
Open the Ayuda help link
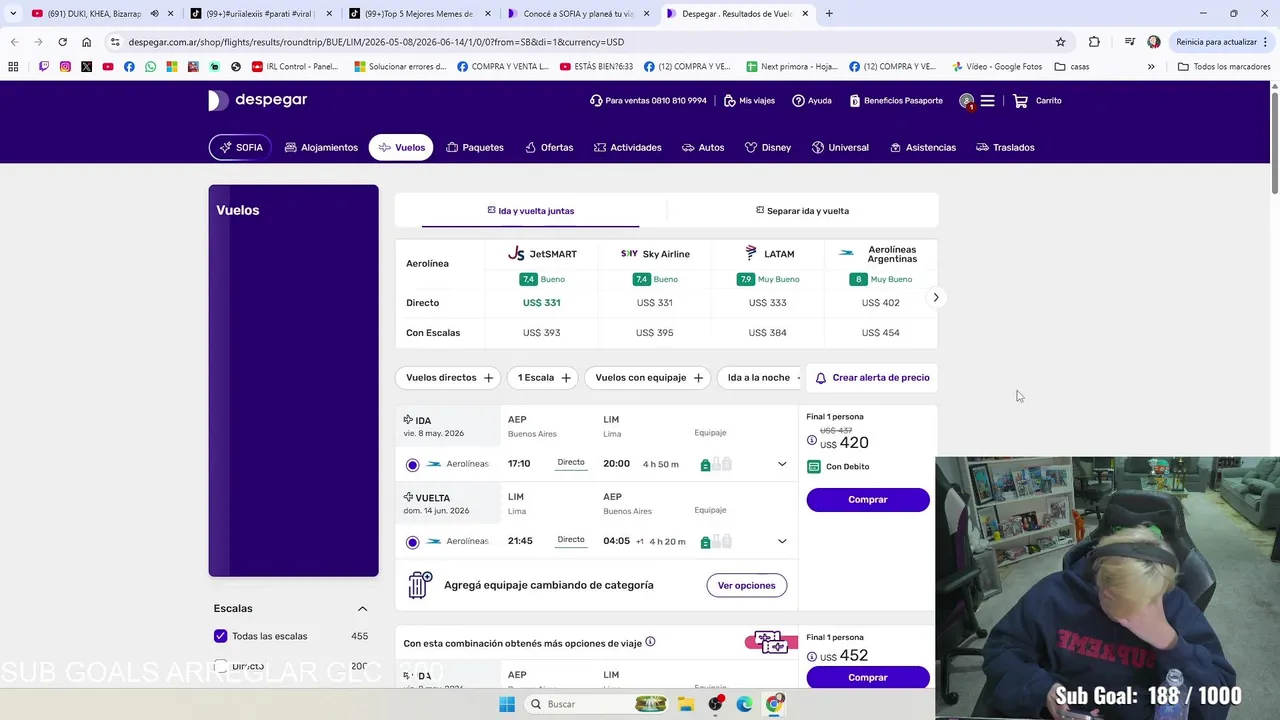coord(812,101)
